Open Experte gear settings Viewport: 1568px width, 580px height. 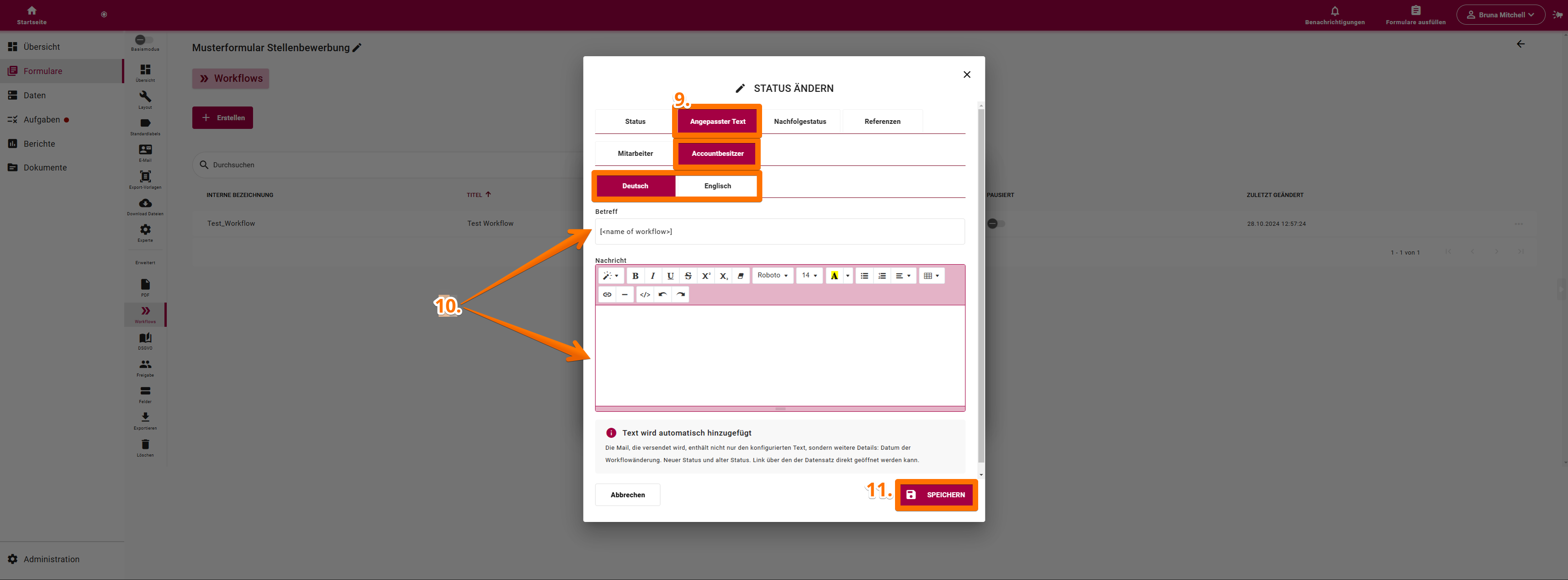coord(145,233)
